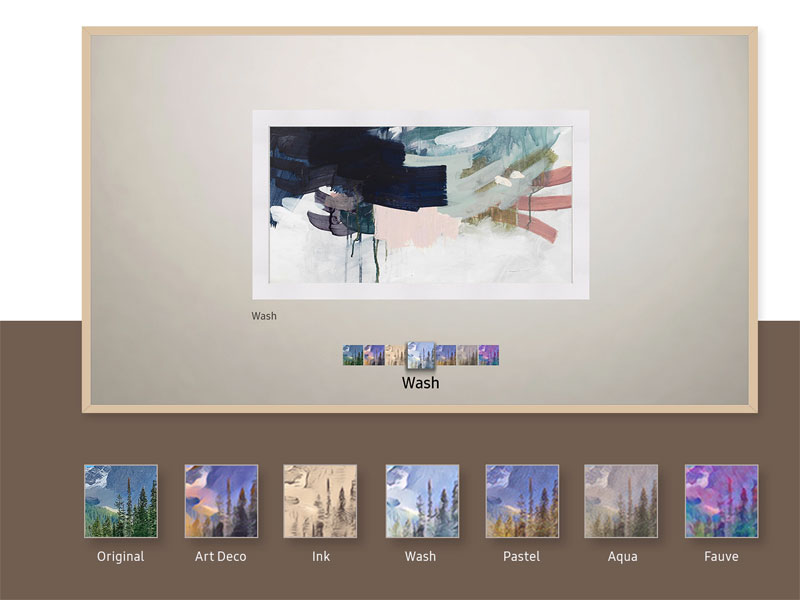
Task: Choose the large Ink filter thumbnail
Action: tap(320, 501)
